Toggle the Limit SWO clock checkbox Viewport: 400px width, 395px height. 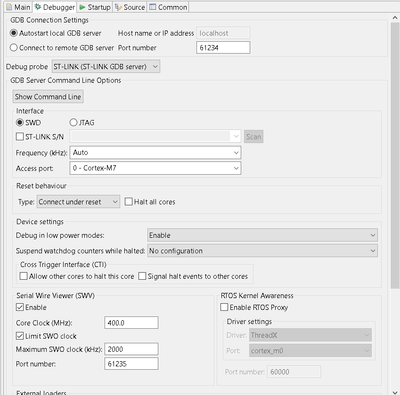point(20,336)
